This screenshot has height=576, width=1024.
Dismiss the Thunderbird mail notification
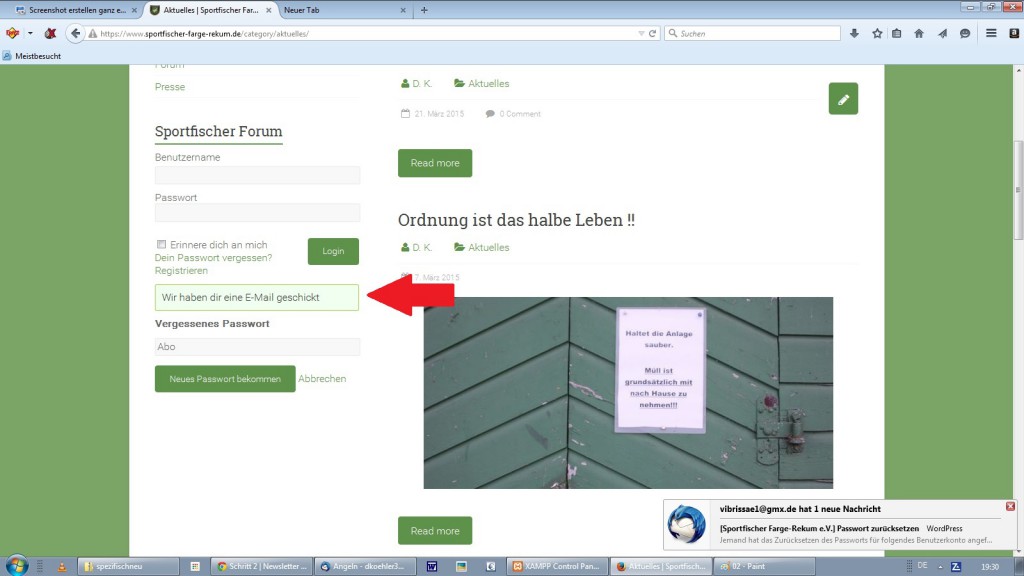coord(1010,506)
